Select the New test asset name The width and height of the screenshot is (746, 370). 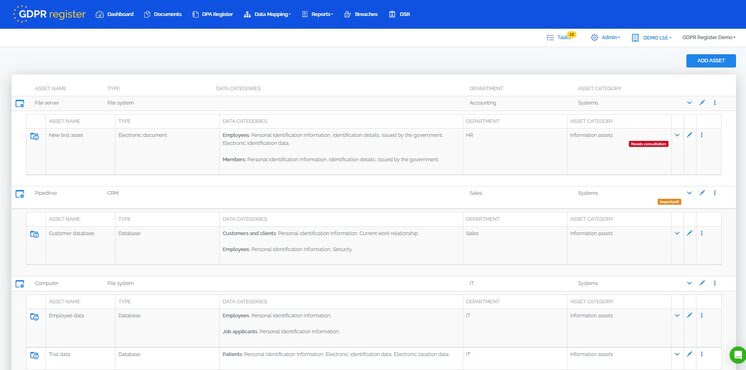coord(66,135)
